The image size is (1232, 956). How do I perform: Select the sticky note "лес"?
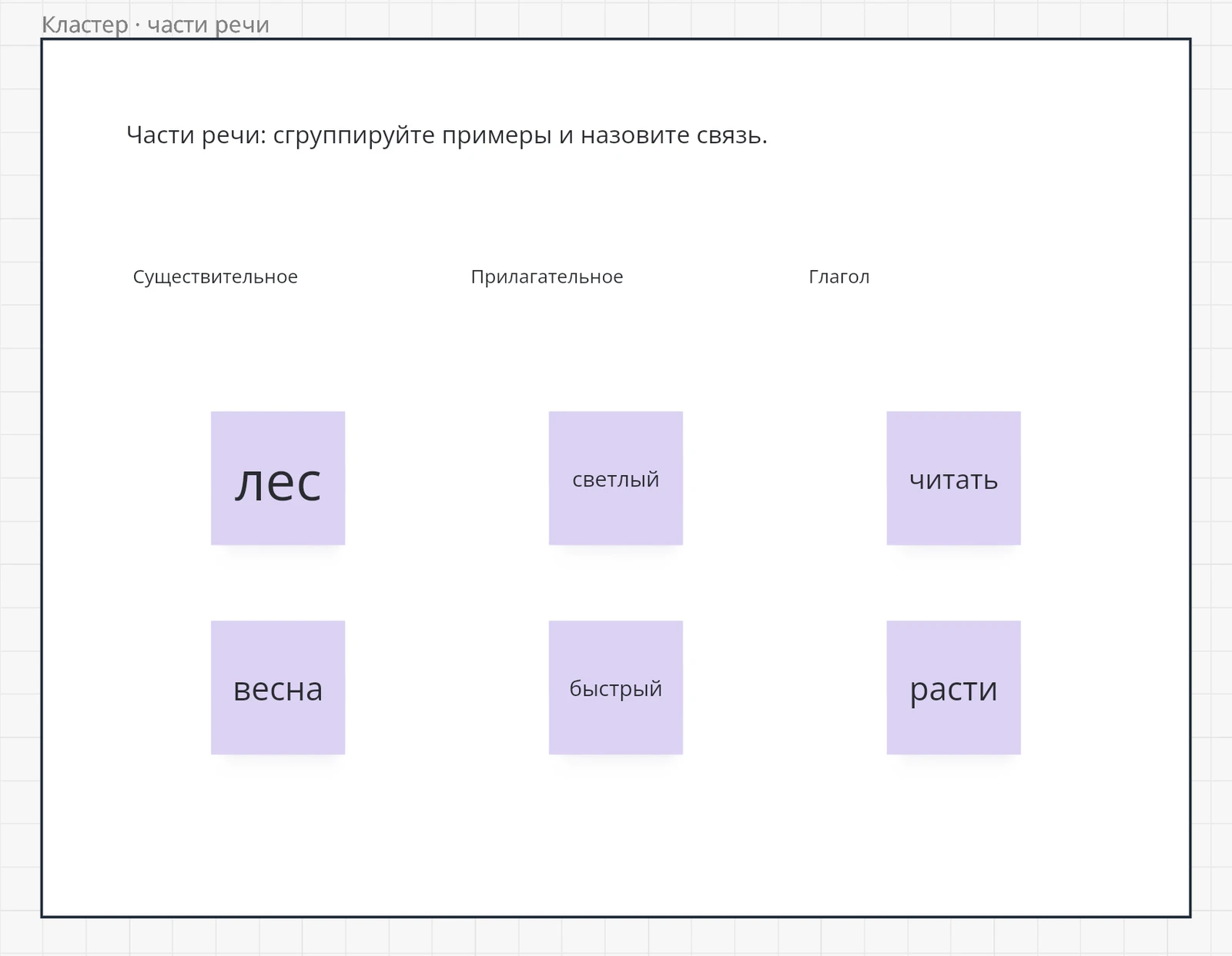[278, 478]
